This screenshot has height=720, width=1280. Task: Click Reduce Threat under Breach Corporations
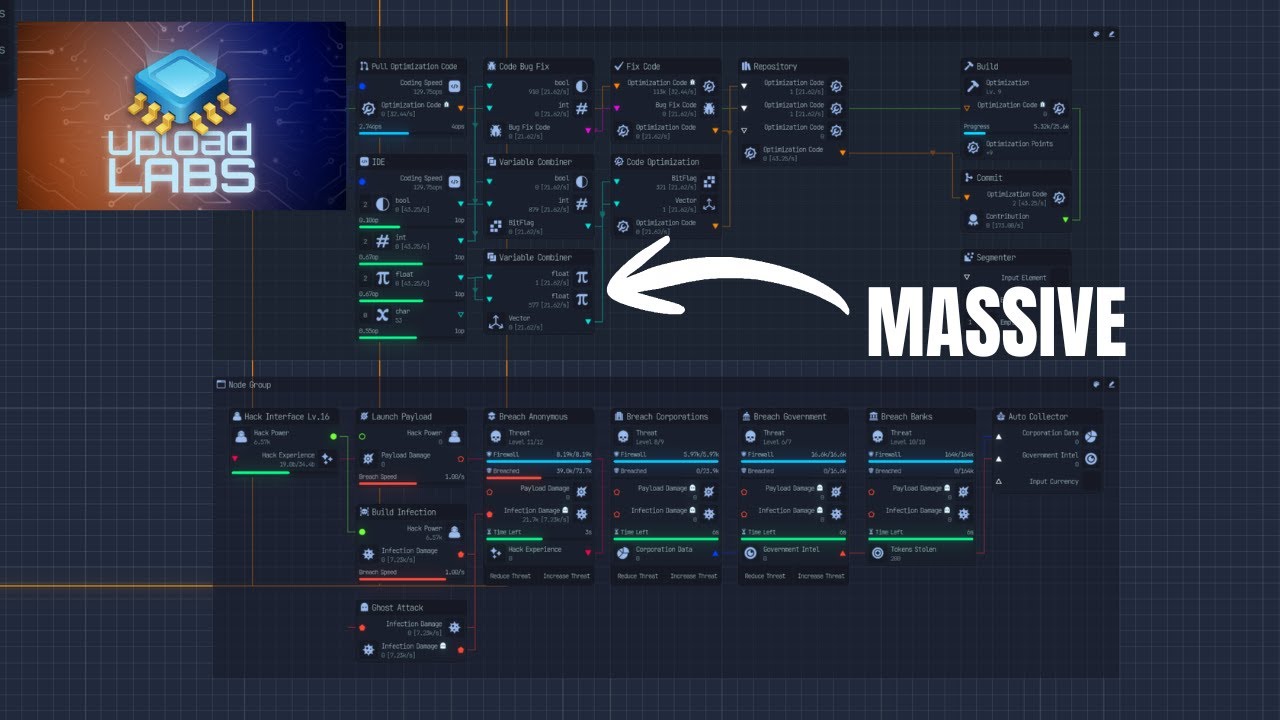pyautogui.click(x=637, y=576)
